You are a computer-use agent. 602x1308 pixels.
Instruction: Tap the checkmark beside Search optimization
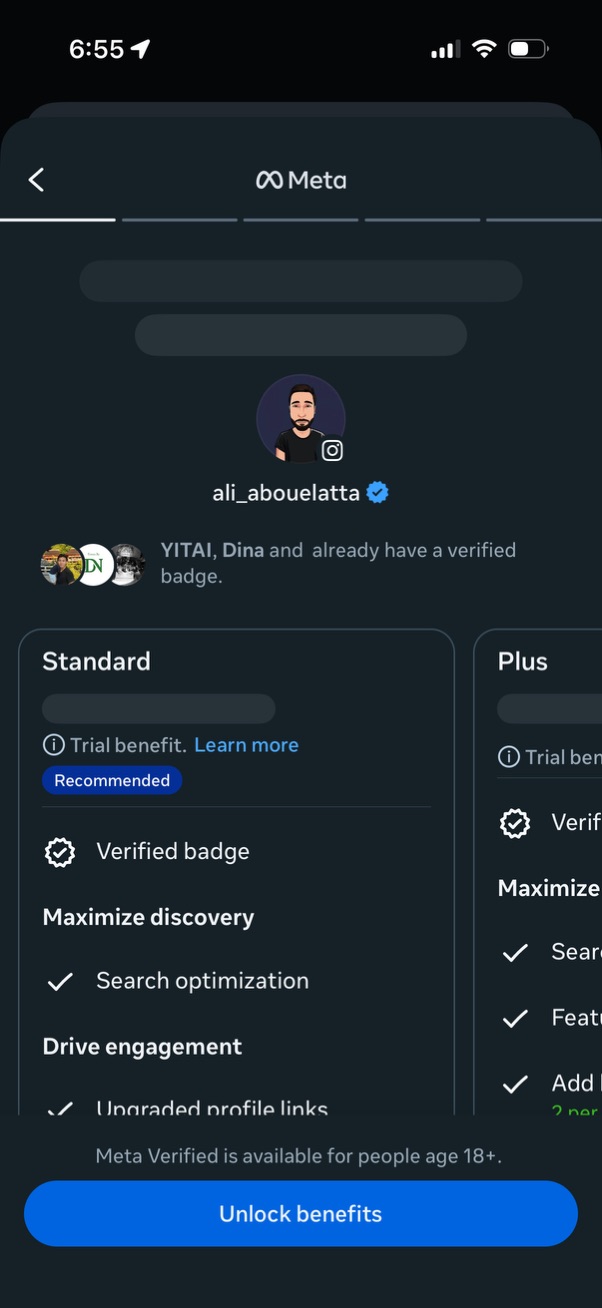pyautogui.click(x=60, y=981)
